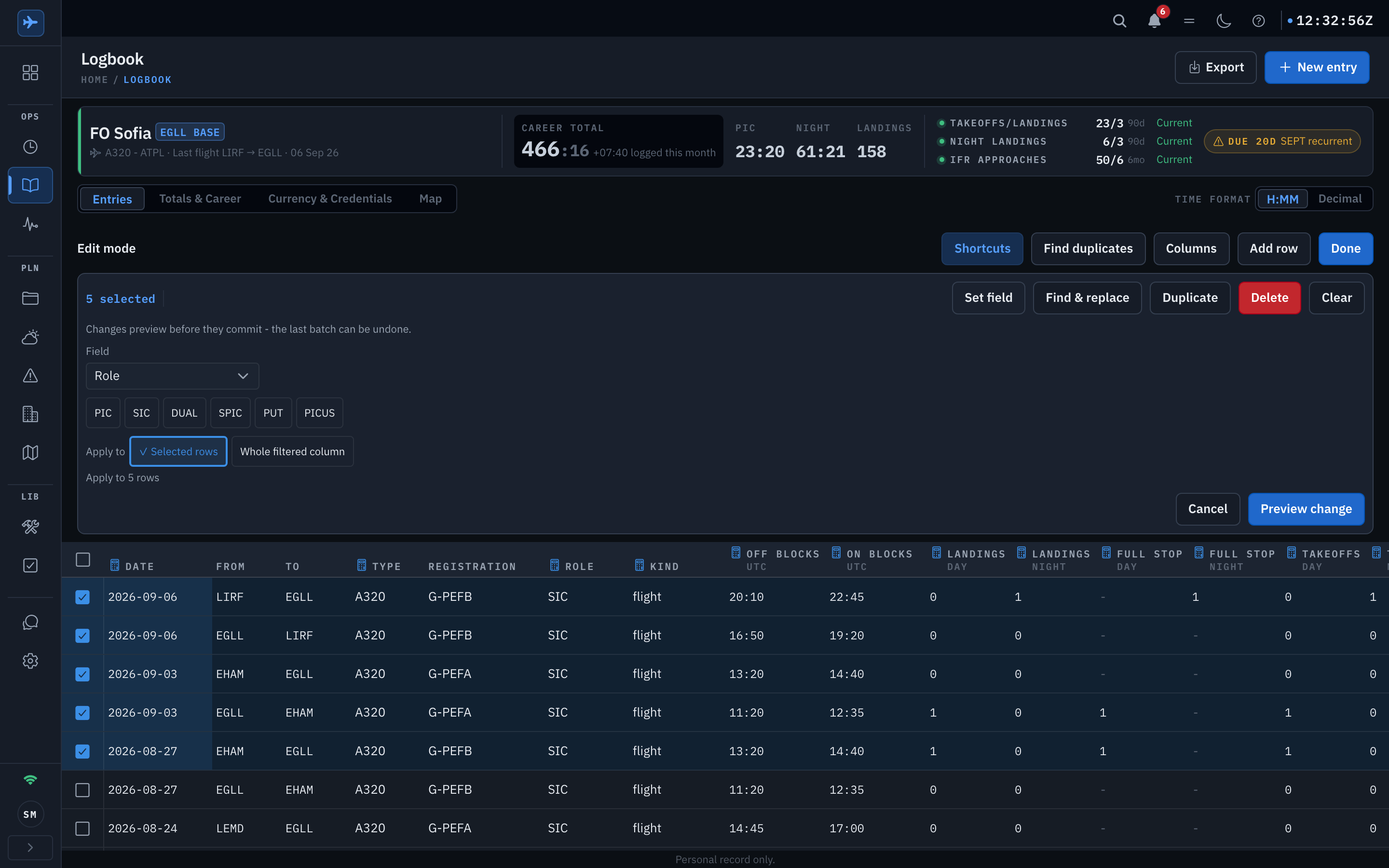Open the activity pulse icon in sidebar
The height and width of the screenshot is (868, 1389).
[x=30, y=224]
